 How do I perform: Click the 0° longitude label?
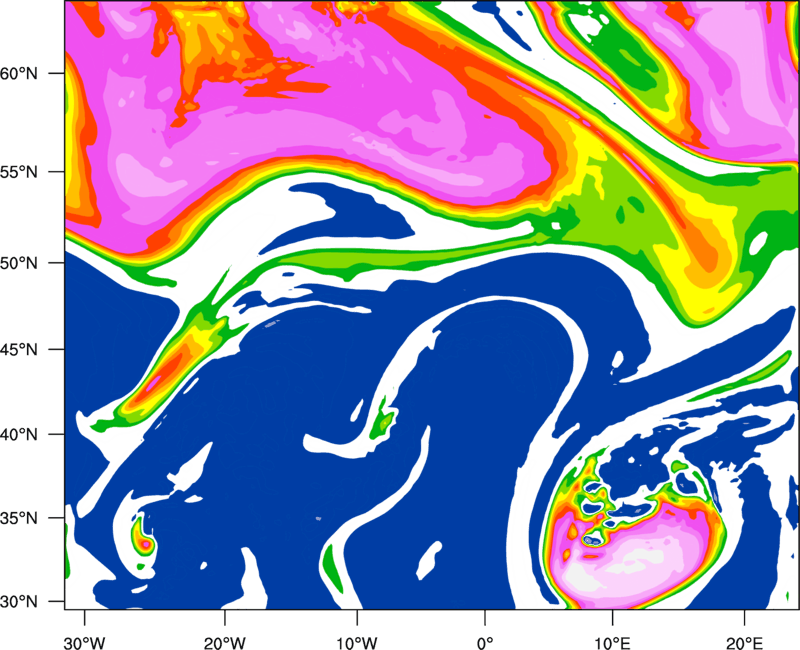coord(485,643)
